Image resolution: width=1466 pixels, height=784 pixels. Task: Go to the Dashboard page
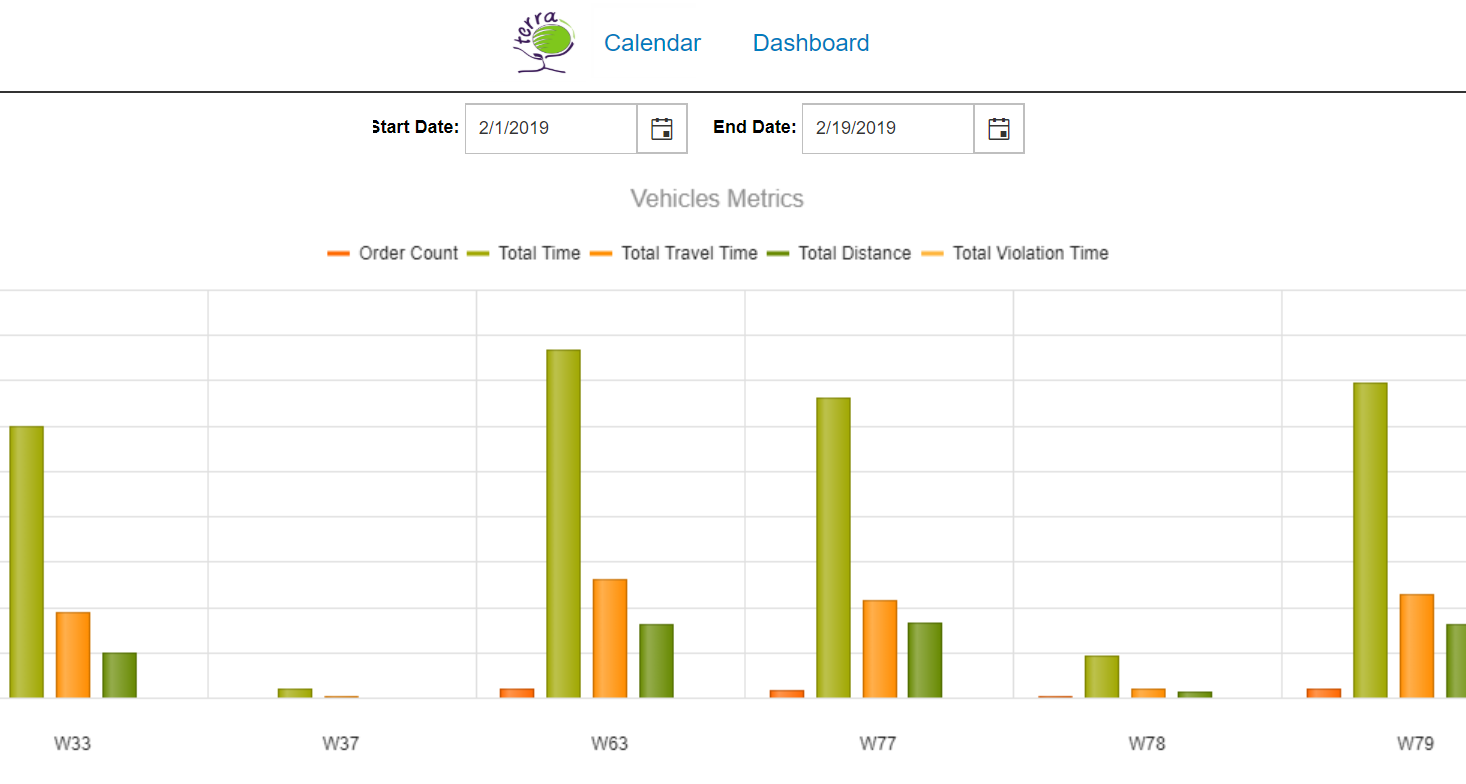pyautogui.click(x=811, y=43)
